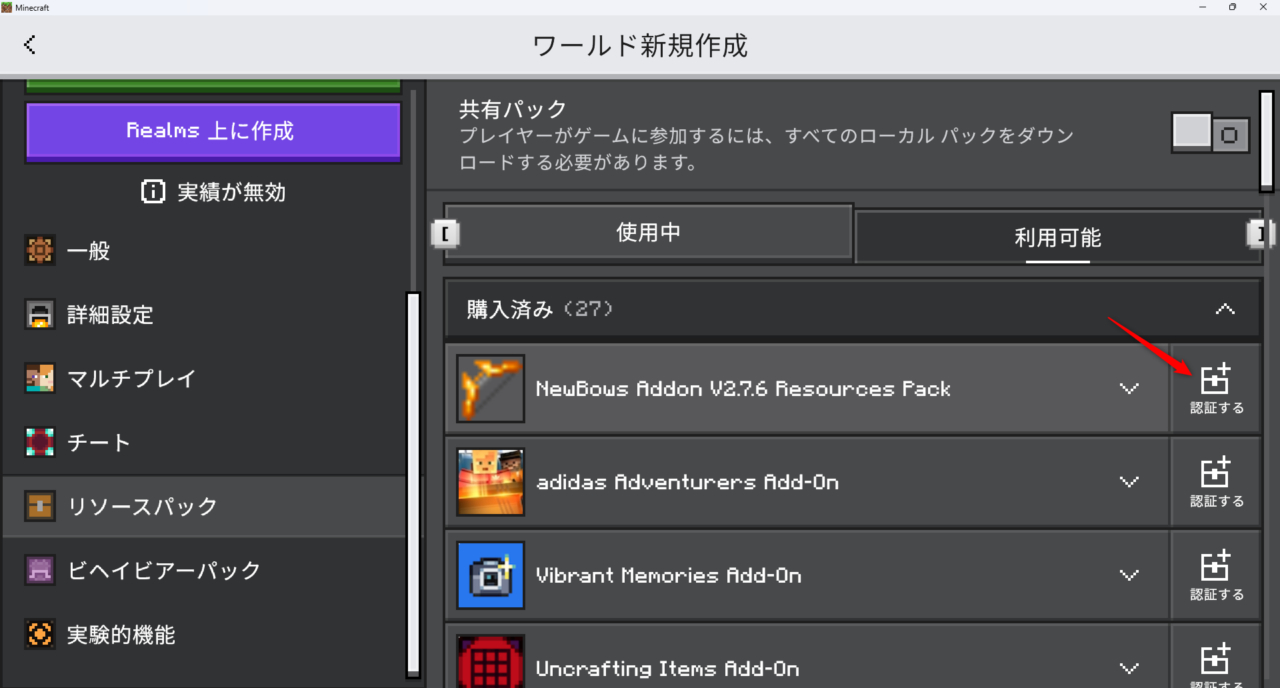Restore the Minecraft window size
Viewport: 1280px width, 688px height.
click(1232, 7)
